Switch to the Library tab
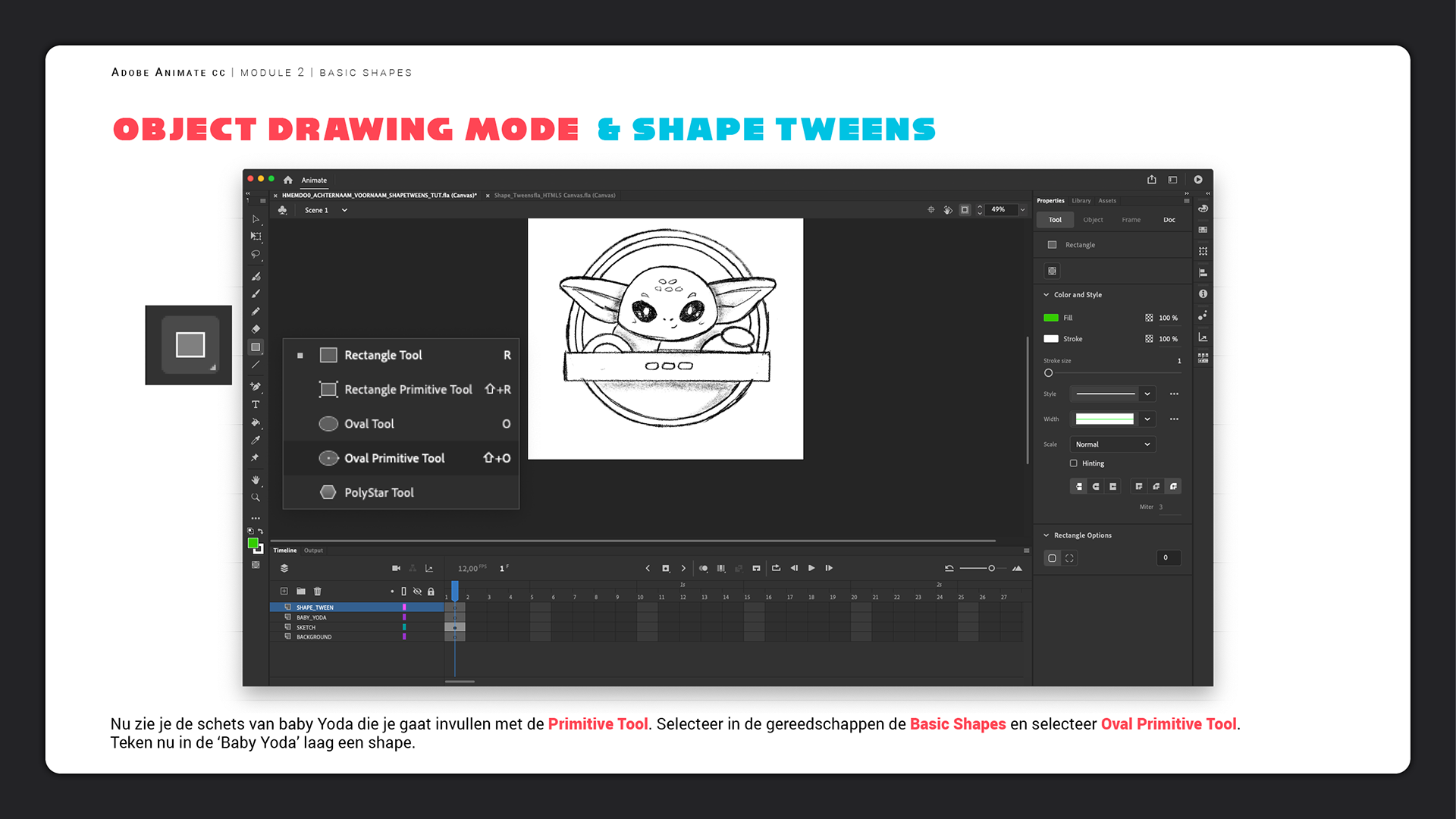Image resolution: width=1456 pixels, height=819 pixels. point(1081,200)
